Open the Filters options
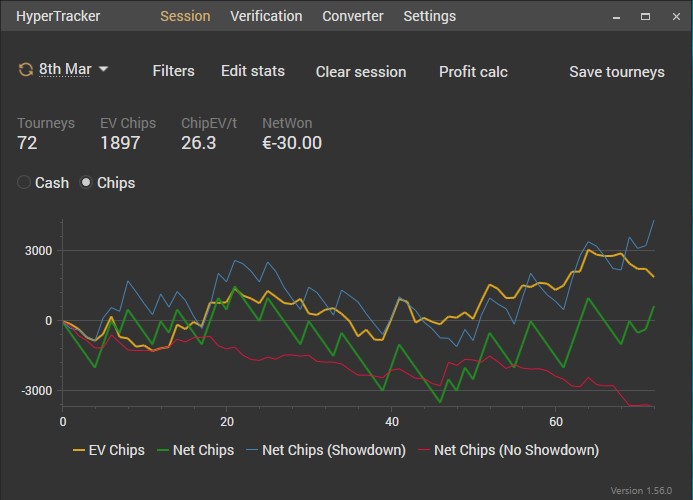 (x=173, y=71)
